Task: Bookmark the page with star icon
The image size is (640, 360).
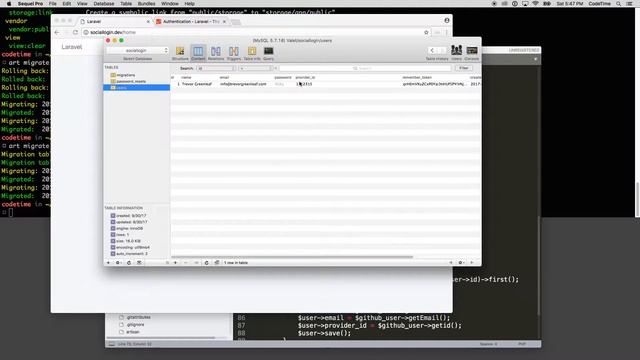Action: (426, 32)
